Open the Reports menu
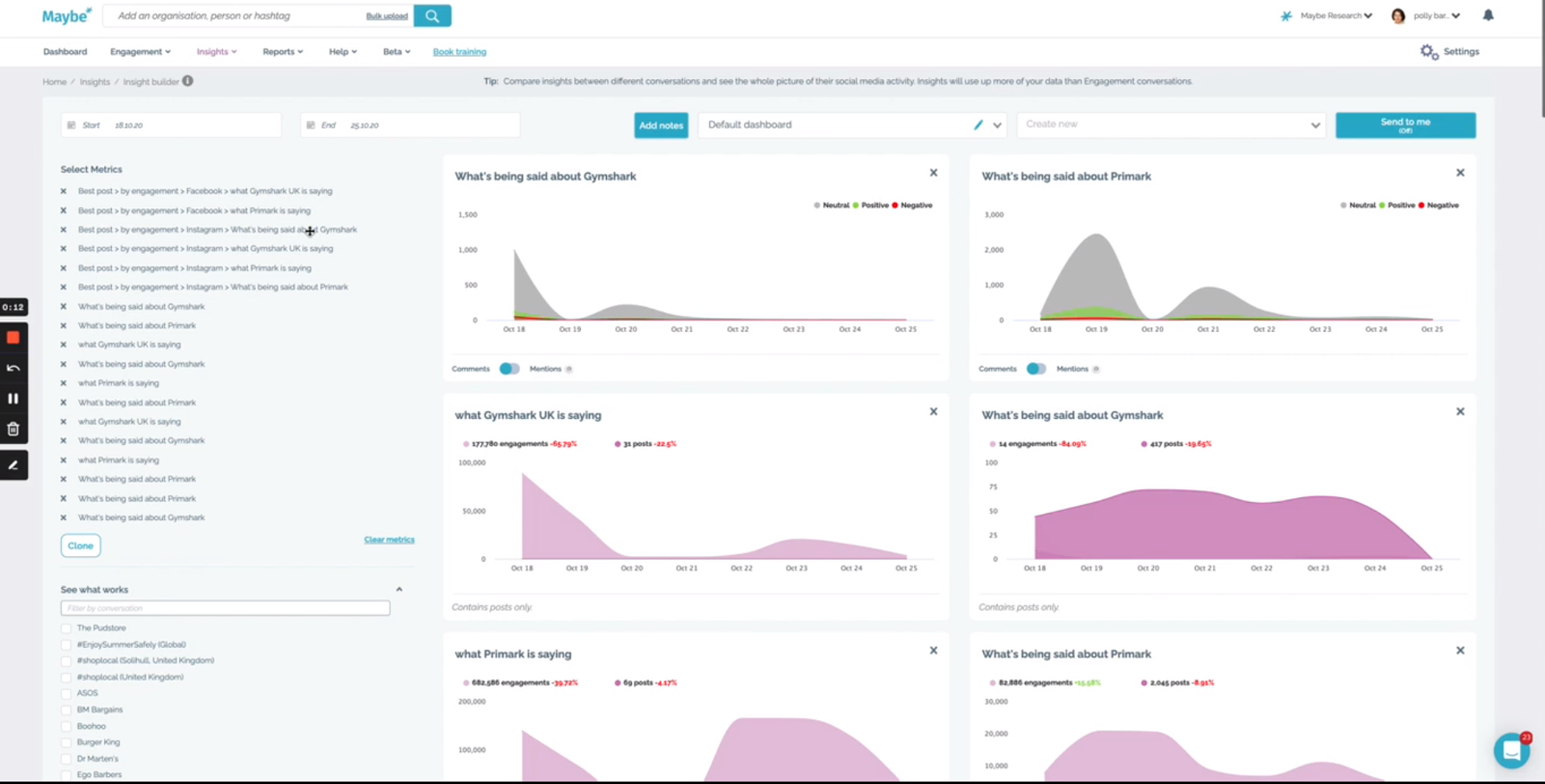This screenshot has height=784, width=1545. click(283, 52)
